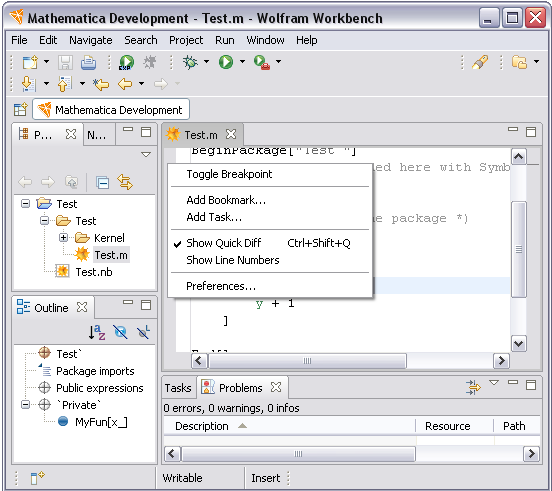
Task: Open the Previous Annotation dropdown arrow
Action: point(82,84)
